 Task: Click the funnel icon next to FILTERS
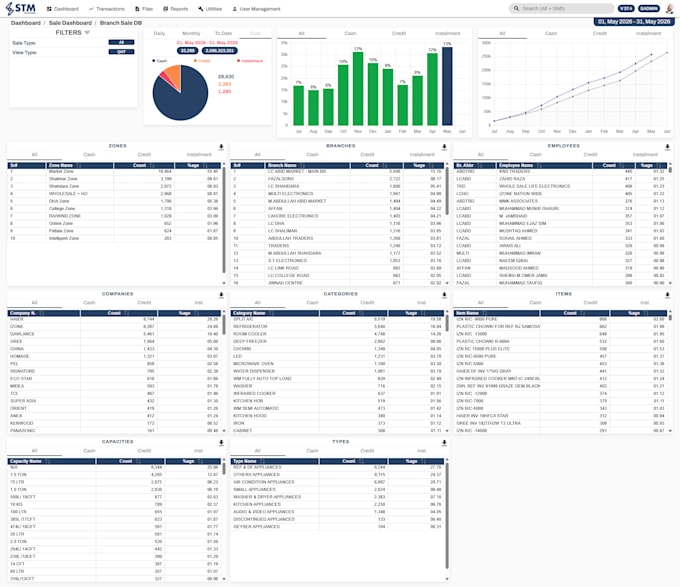[x=87, y=33]
